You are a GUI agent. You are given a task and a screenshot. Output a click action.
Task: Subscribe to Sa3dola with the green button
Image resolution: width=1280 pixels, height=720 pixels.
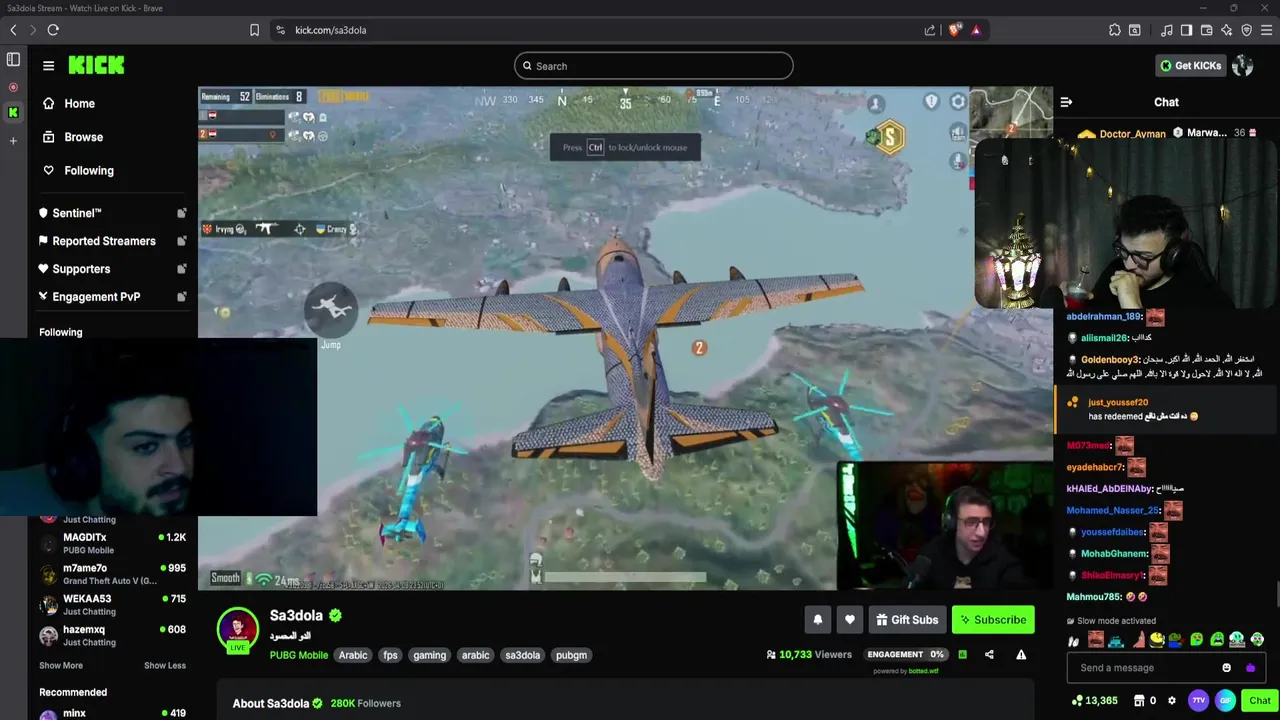click(x=993, y=620)
